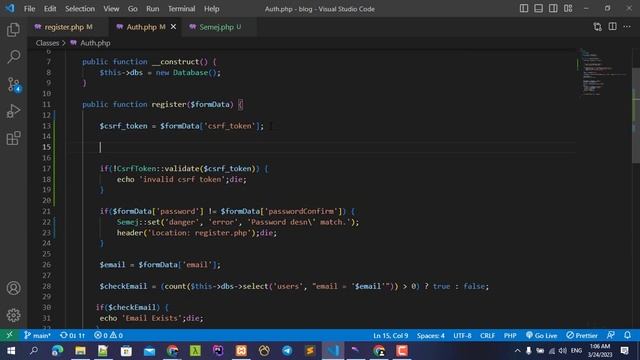Open the feedback icon in status bar
640x360 pixels.
[x=611, y=335]
